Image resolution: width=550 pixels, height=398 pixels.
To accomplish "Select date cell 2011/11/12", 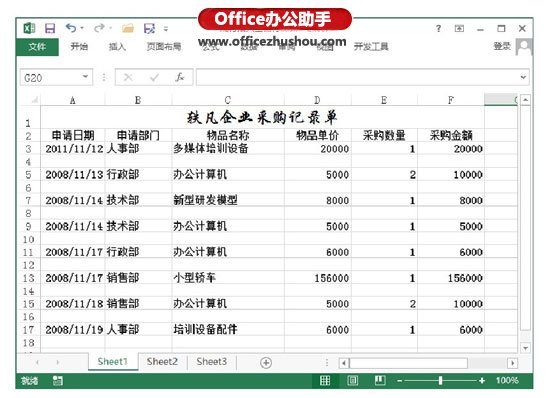I will point(73,149).
